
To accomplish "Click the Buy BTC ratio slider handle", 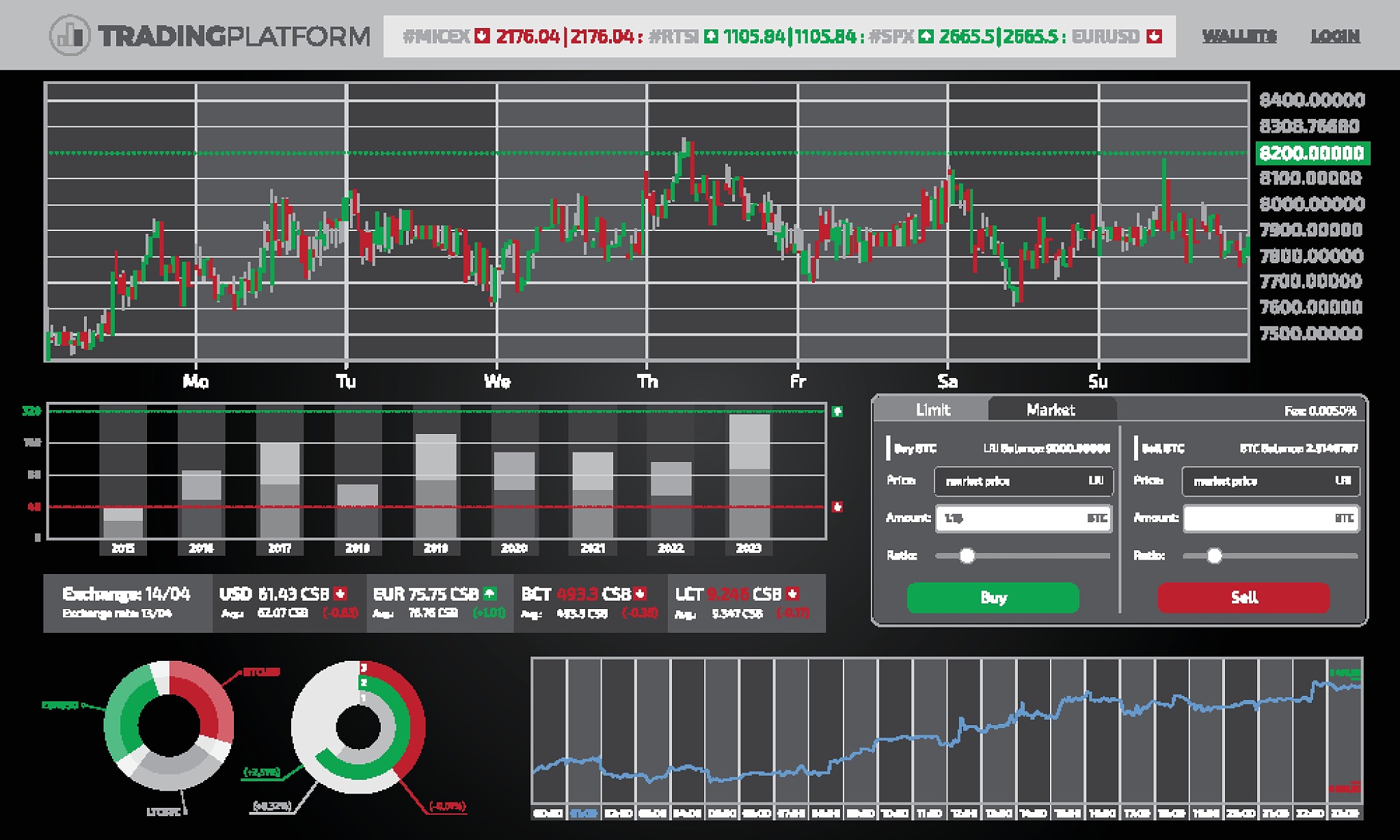I will coord(967,556).
